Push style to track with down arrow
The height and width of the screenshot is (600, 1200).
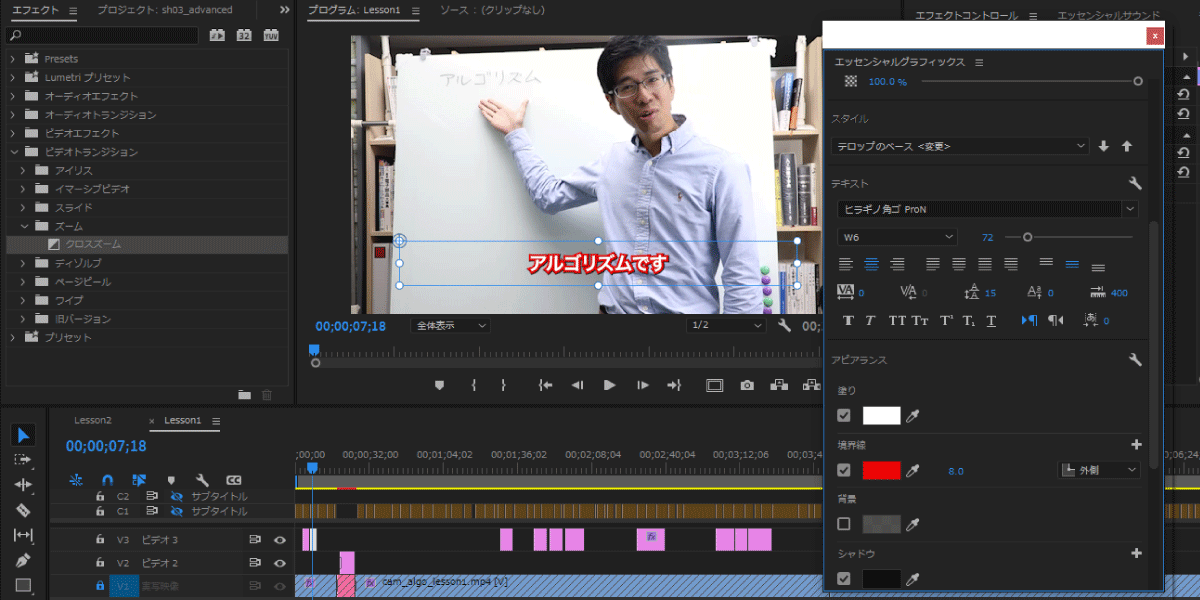pos(1104,146)
